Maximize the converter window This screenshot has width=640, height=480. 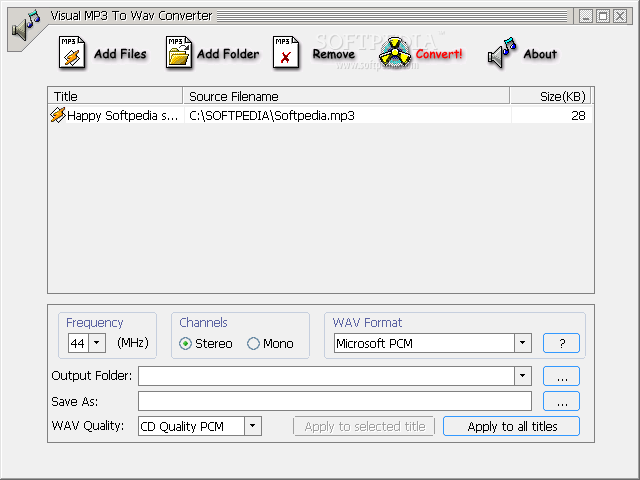coord(603,16)
